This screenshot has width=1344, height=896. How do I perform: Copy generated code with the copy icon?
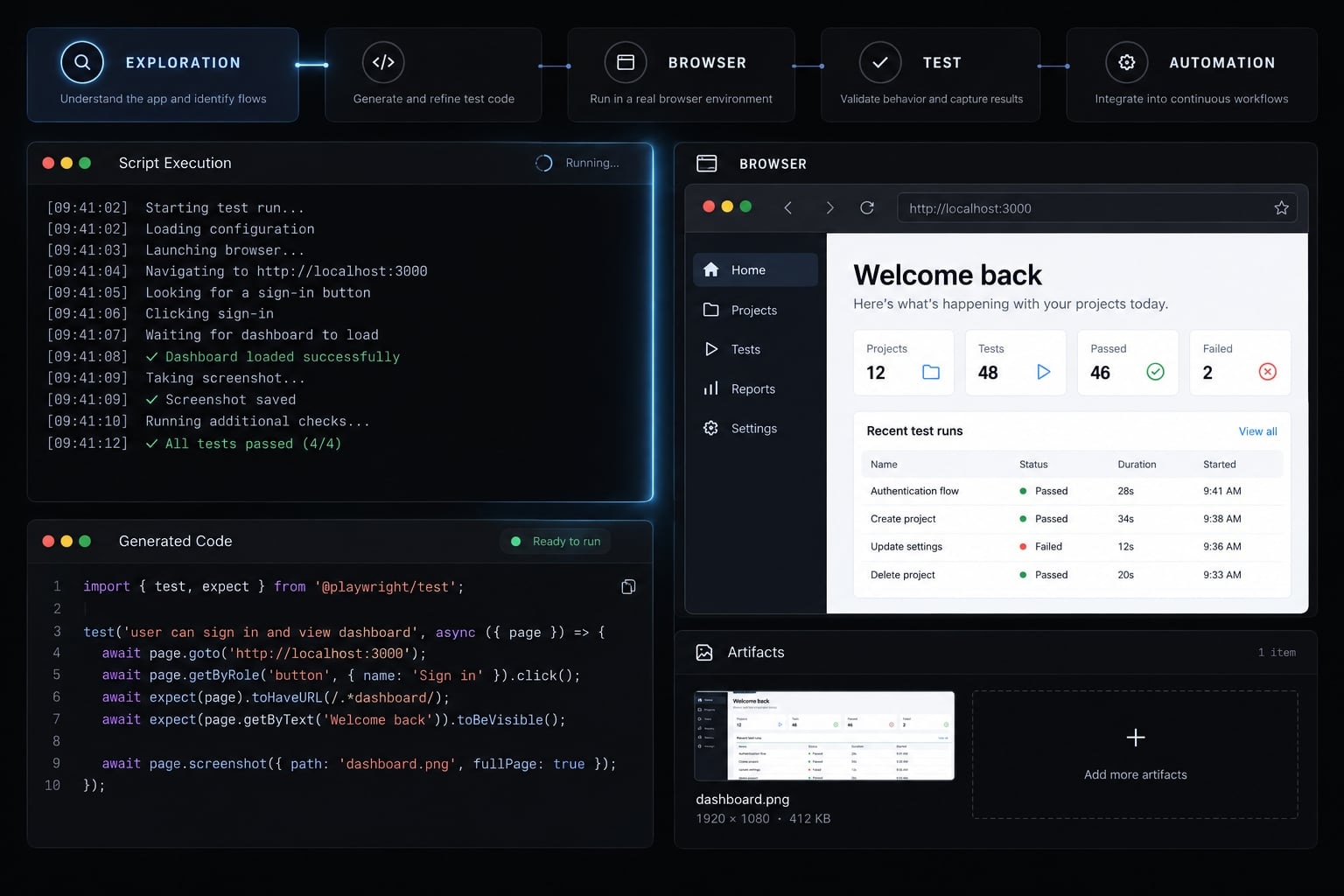tap(628, 586)
